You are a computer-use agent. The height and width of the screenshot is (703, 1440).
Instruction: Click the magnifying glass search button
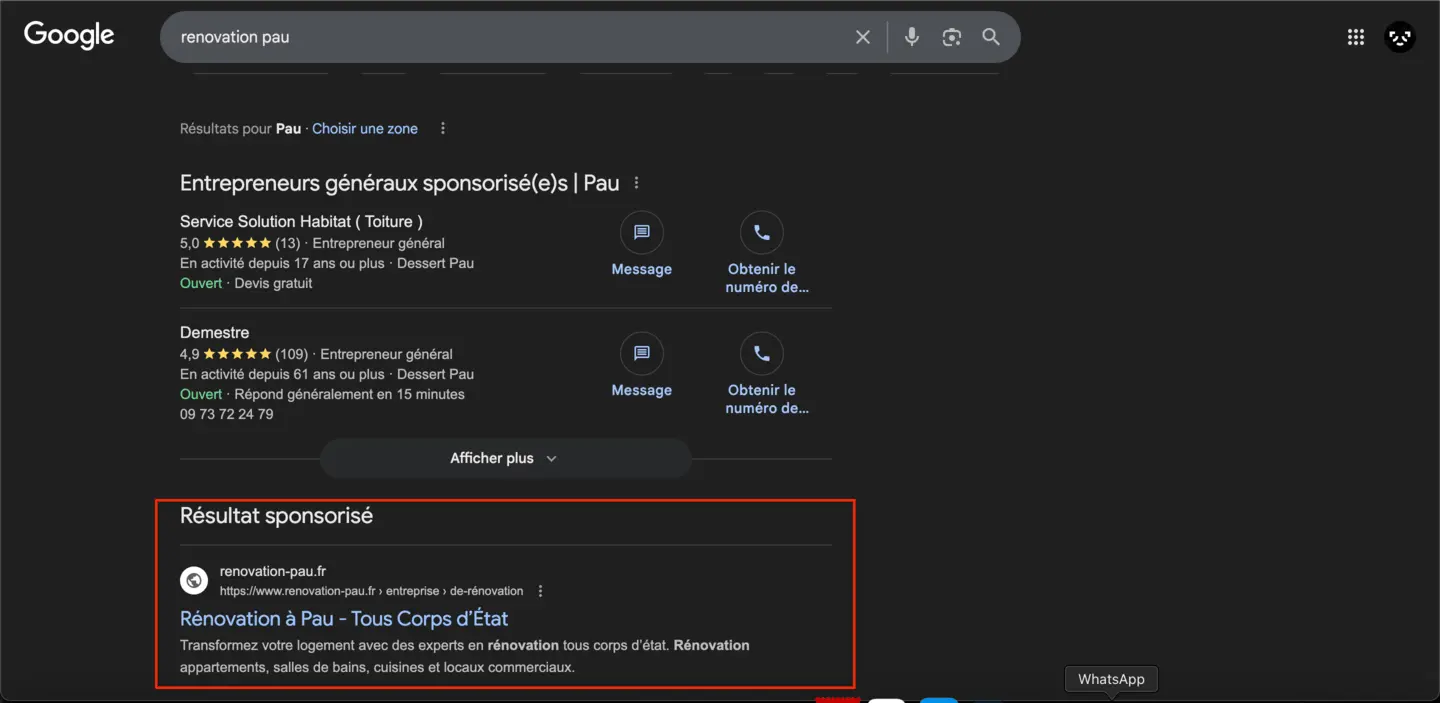(991, 37)
